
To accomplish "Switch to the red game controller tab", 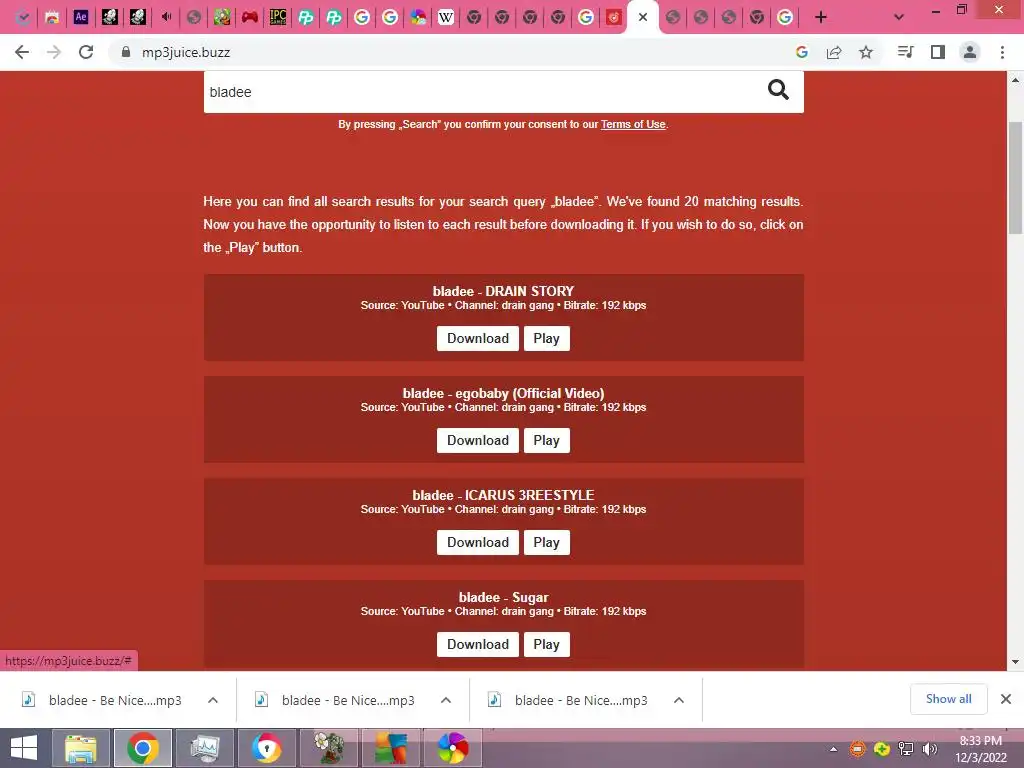I will [249, 18].
